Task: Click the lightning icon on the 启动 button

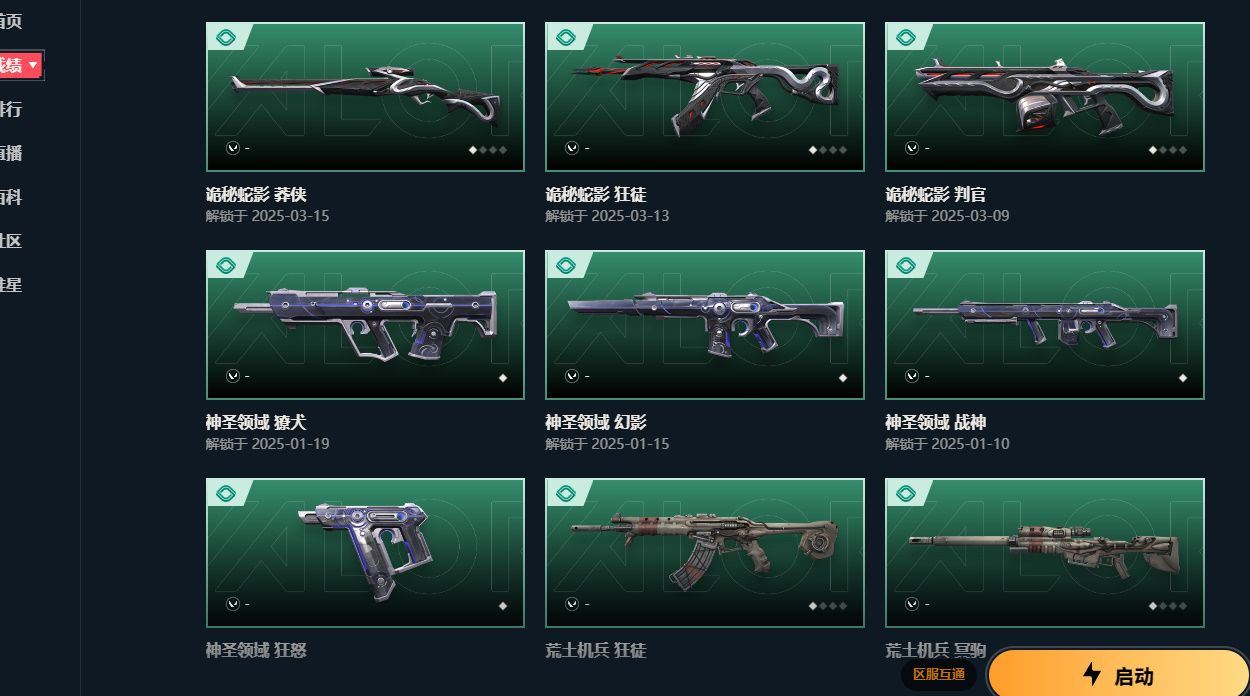Action: click(1092, 675)
